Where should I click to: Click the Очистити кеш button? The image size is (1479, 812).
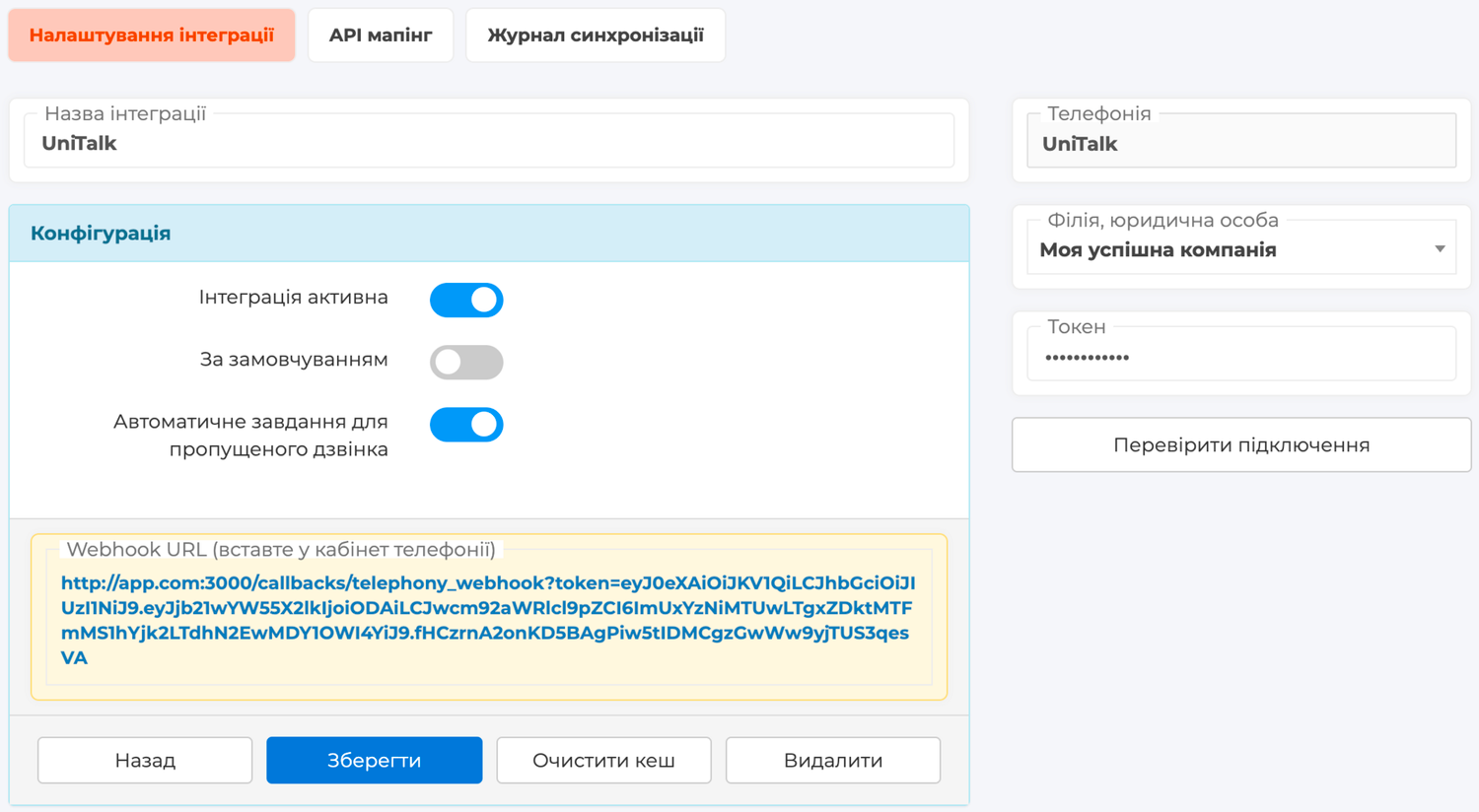tap(603, 760)
